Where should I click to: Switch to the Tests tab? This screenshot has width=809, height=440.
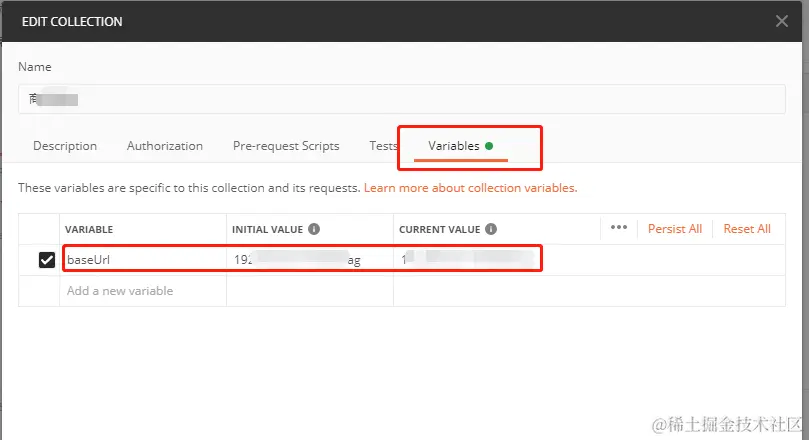383,146
